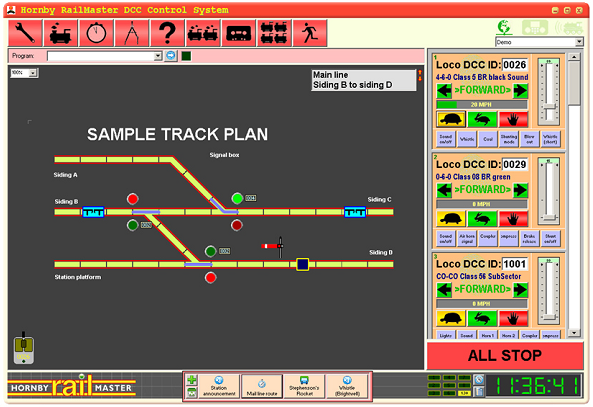Select the compass track design icon

(132, 33)
